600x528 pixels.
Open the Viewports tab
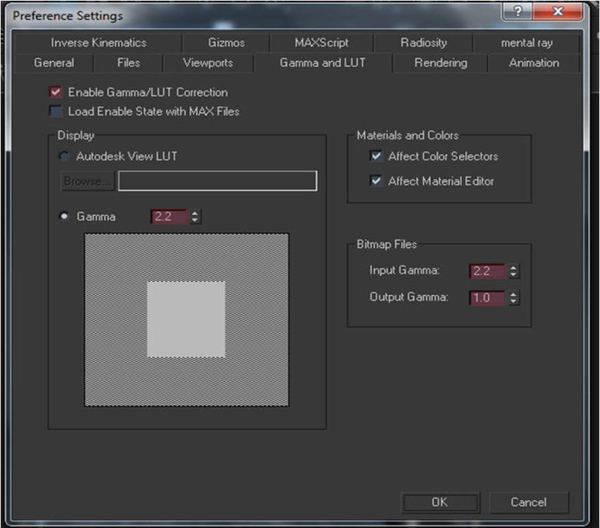[x=208, y=63]
